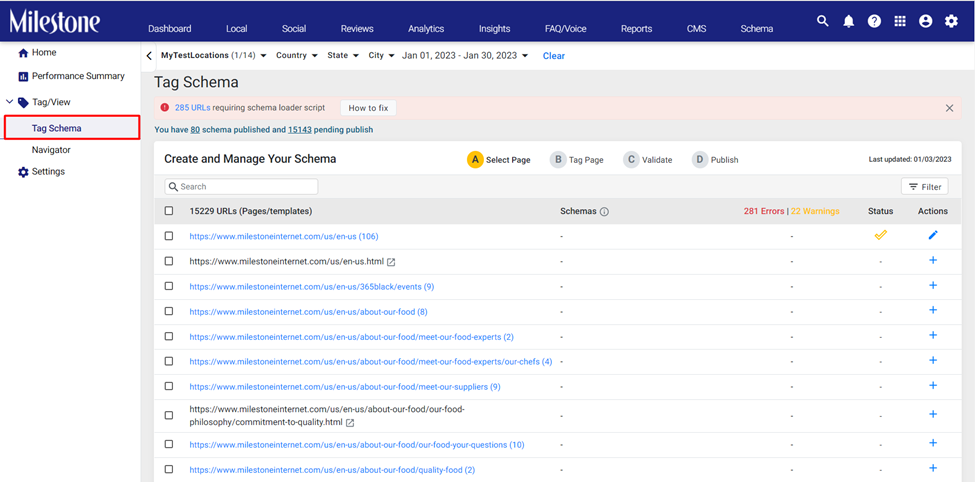The image size is (975, 482).
Task: Open the help question mark icon
Action: [x=874, y=21]
